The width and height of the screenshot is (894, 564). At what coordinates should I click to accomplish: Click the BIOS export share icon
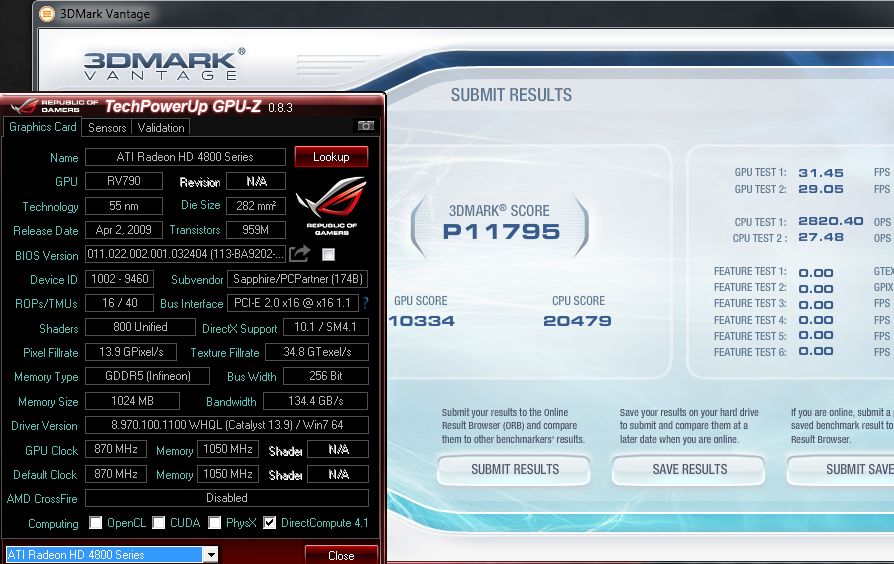[299, 253]
